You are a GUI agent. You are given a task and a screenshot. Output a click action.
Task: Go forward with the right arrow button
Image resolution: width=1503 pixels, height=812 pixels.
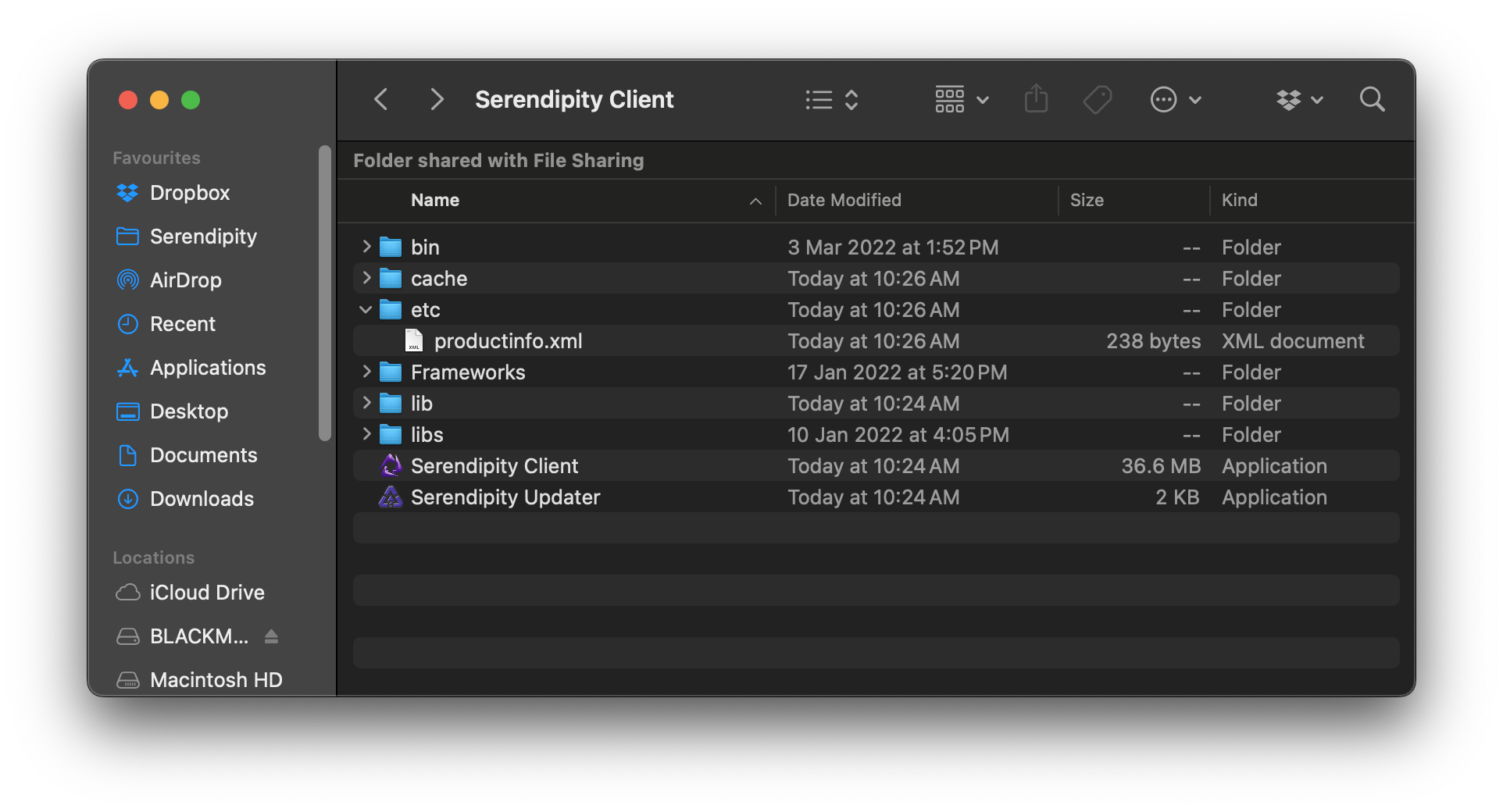[437, 100]
